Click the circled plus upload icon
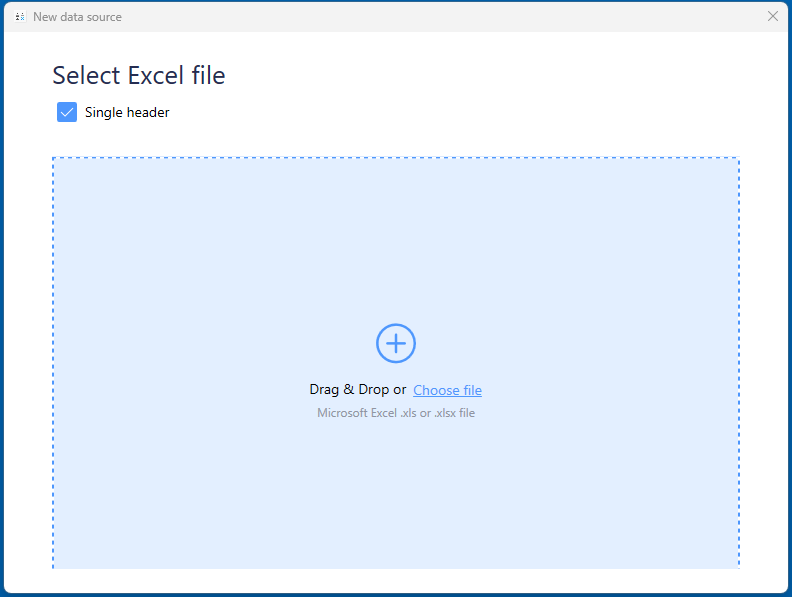Image resolution: width=792 pixels, height=597 pixels. click(x=396, y=343)
